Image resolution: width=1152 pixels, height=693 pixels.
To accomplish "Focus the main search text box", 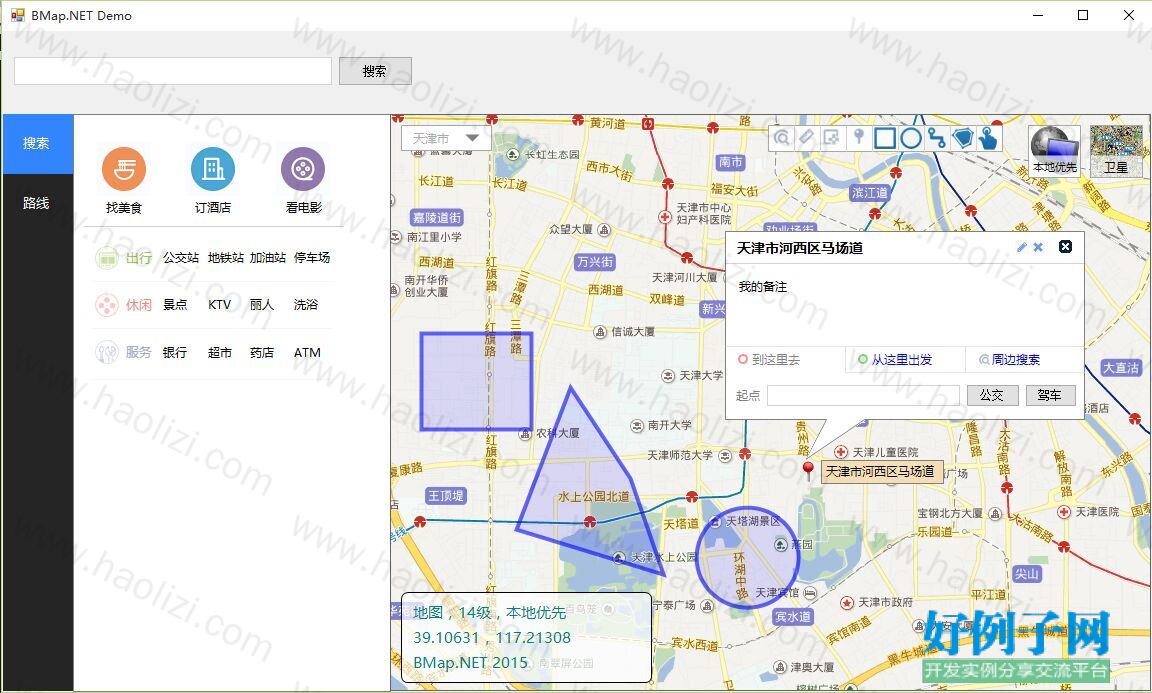I will [173, 71].
